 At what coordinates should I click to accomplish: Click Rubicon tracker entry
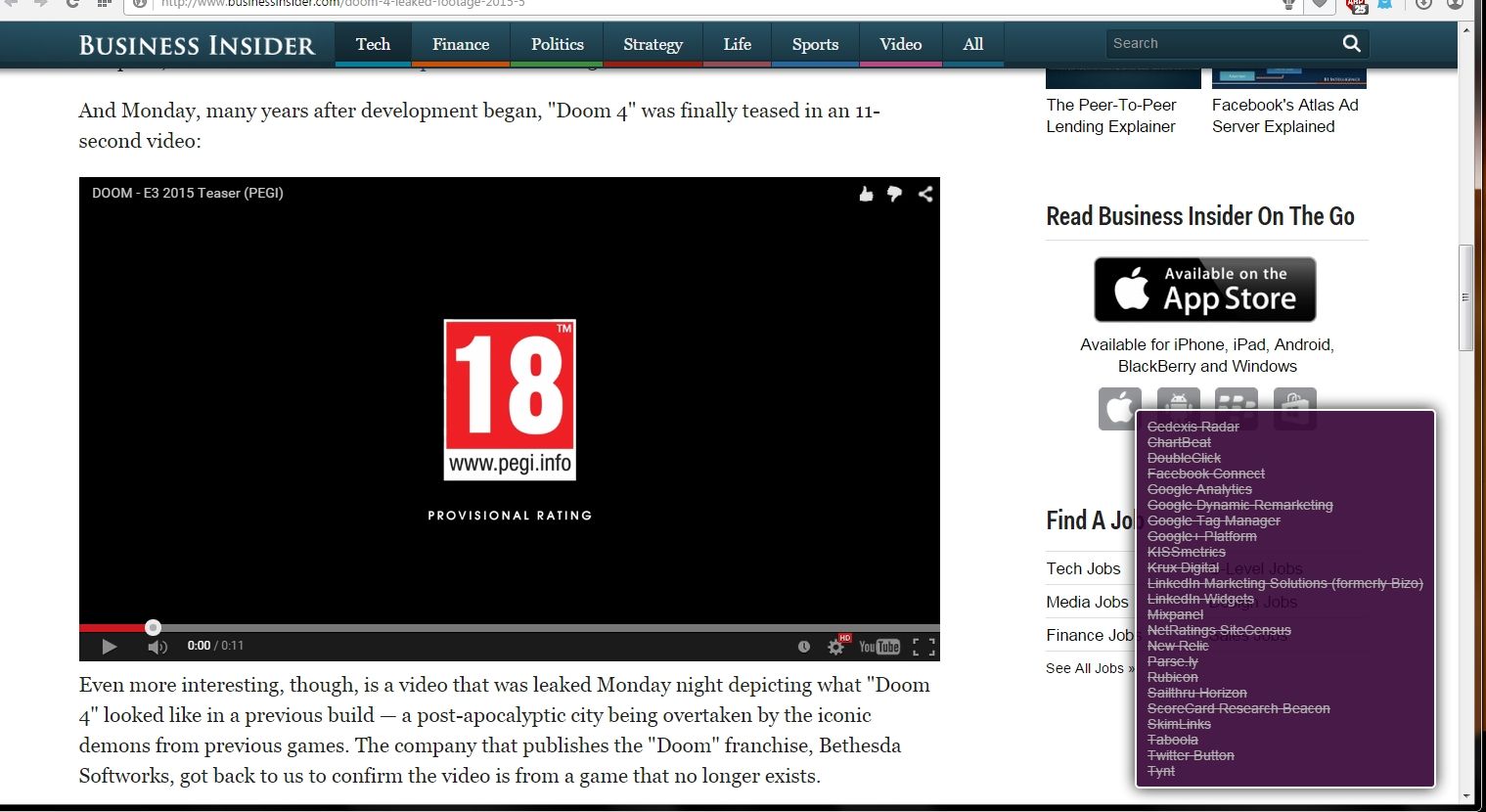coord(1172,677)
